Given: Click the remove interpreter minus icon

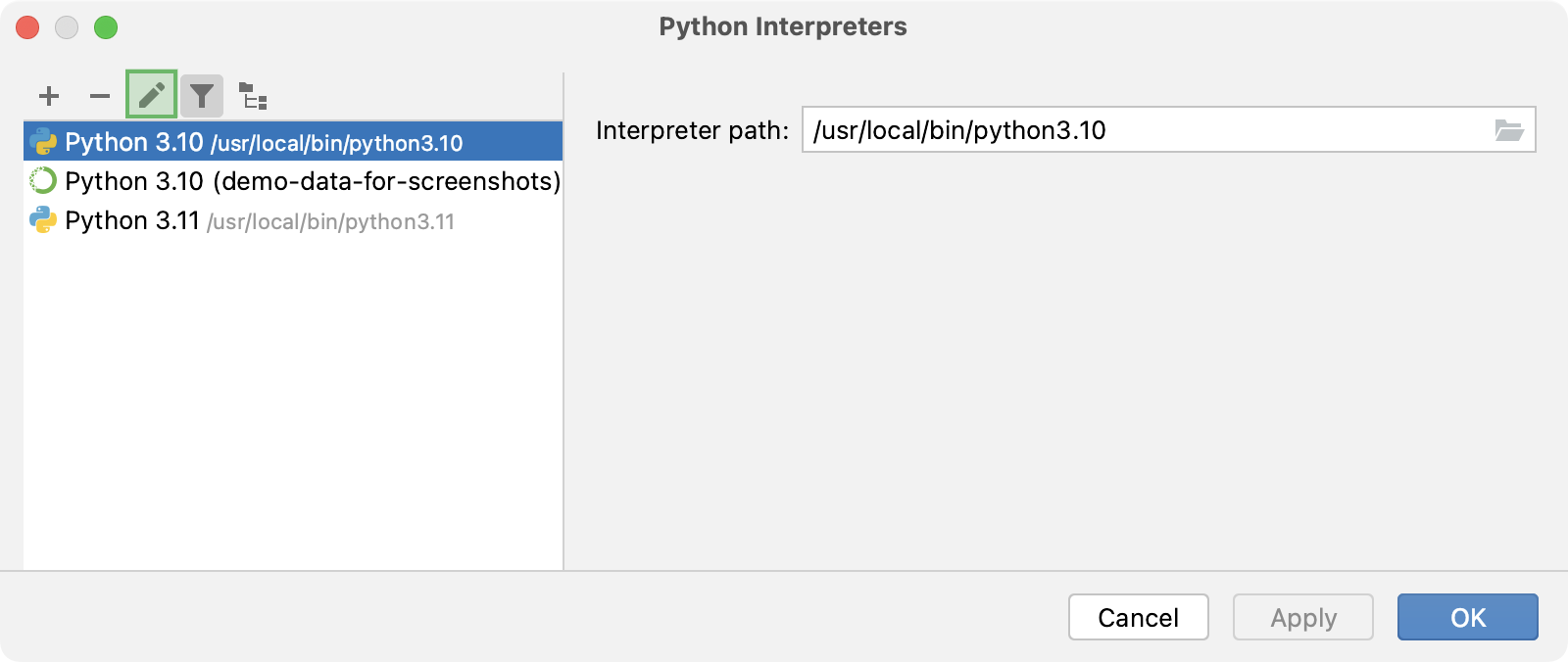Looking at the screenshot, I should 100,96.
